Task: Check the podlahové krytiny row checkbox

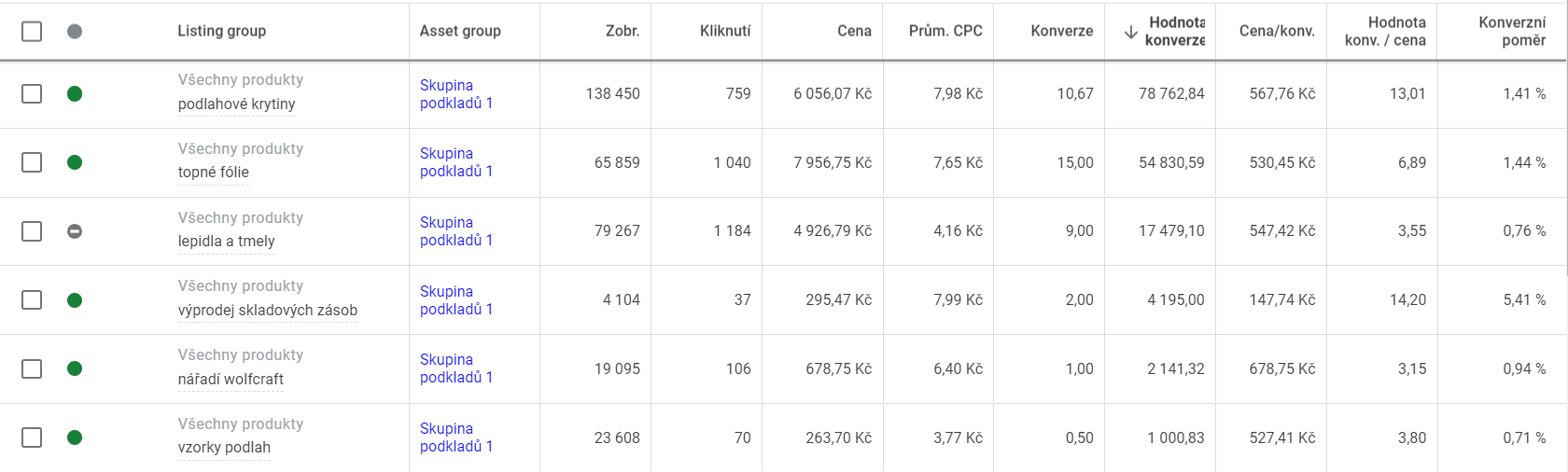Action: tap(32, 93)
